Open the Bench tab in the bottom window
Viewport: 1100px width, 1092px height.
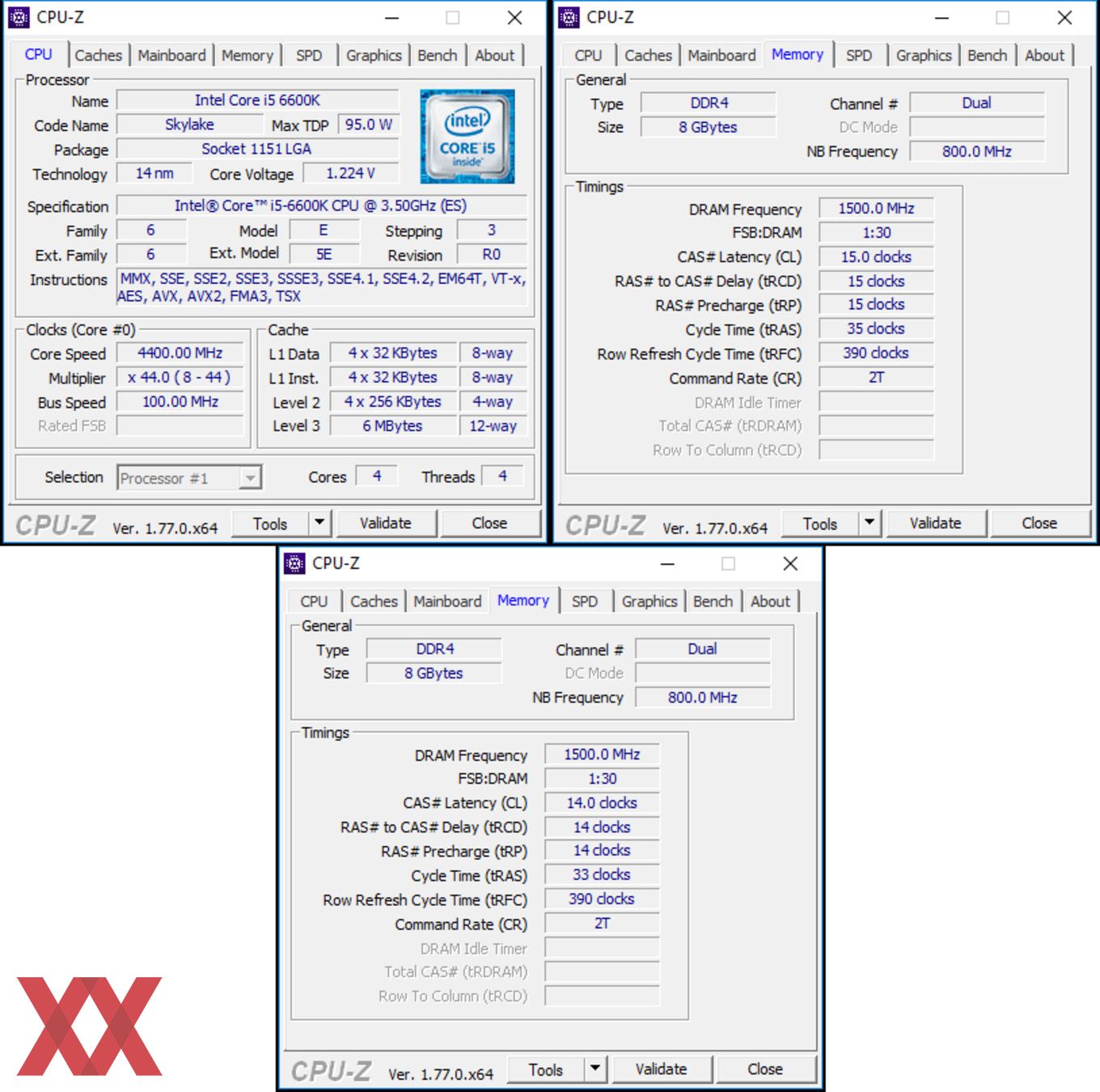(713, 601)
